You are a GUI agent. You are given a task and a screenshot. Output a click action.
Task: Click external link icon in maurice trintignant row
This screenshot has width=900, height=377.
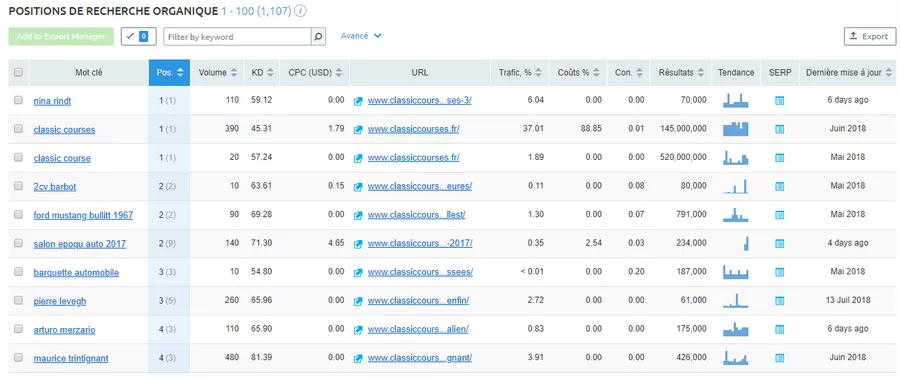click(x=358, y=359)
